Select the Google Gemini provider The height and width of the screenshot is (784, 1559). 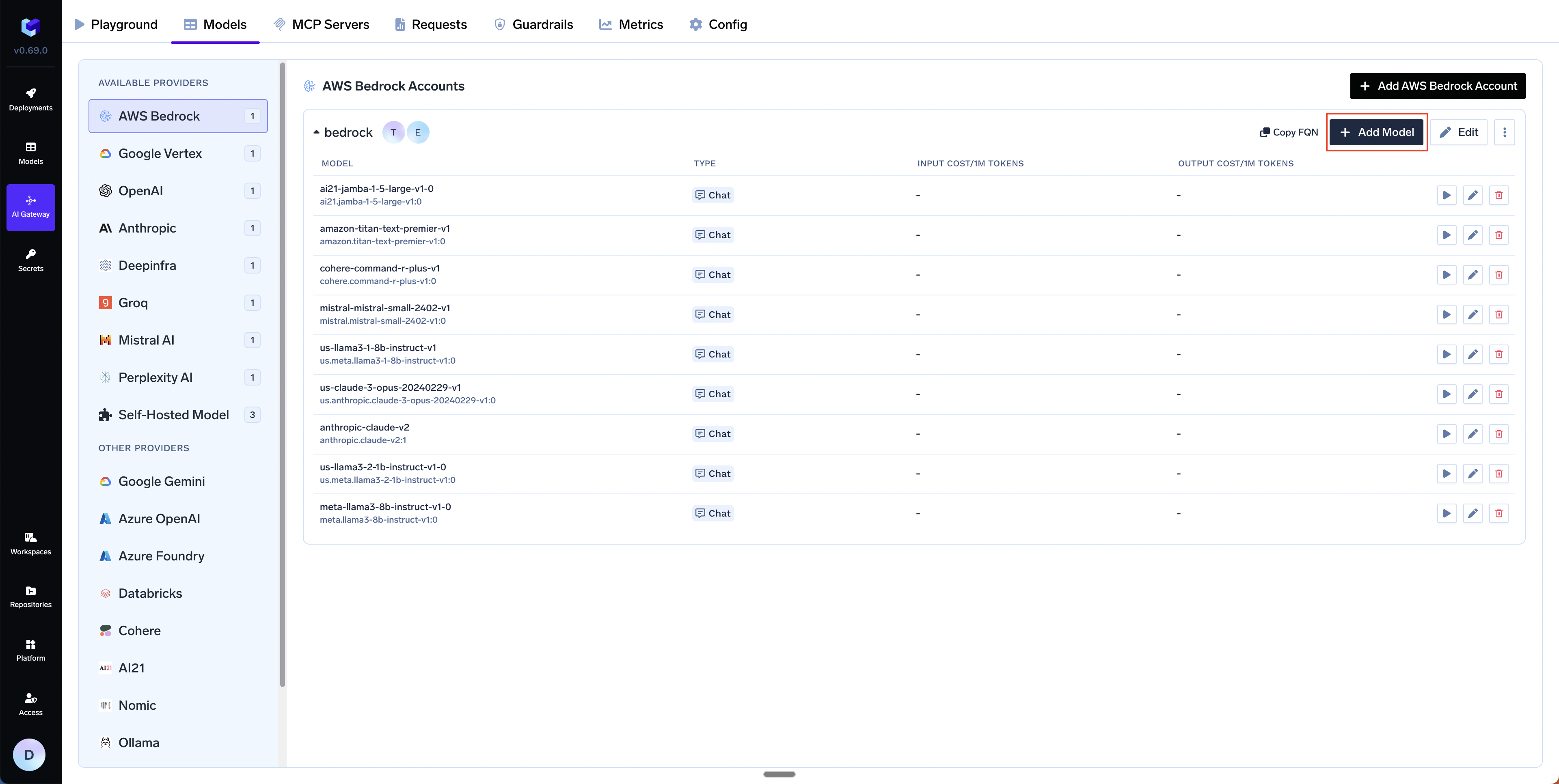(x=178, y=482)
